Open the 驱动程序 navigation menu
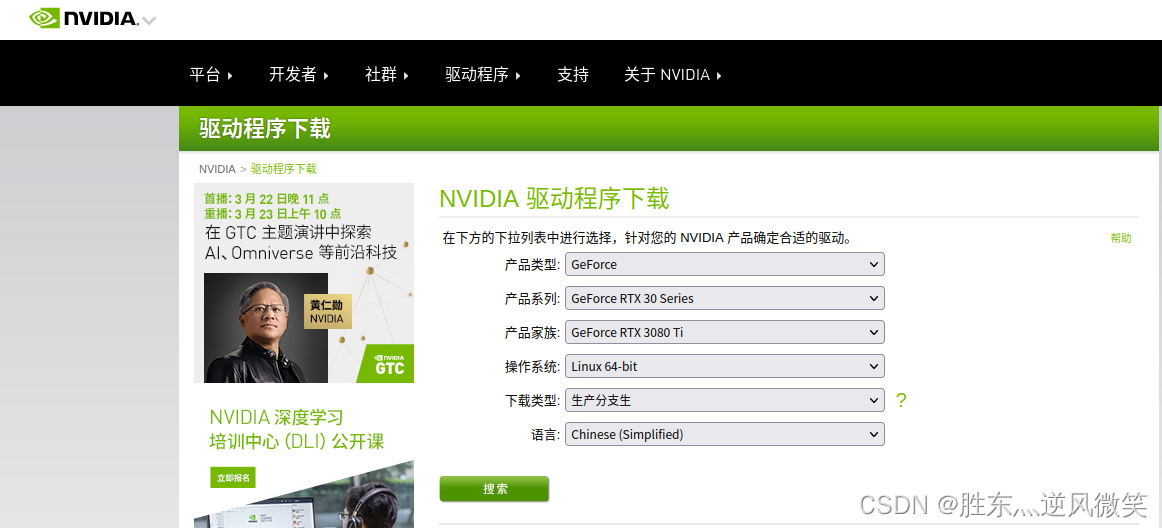This screenshot has width=1162, height=528. (x=483, y=74)
